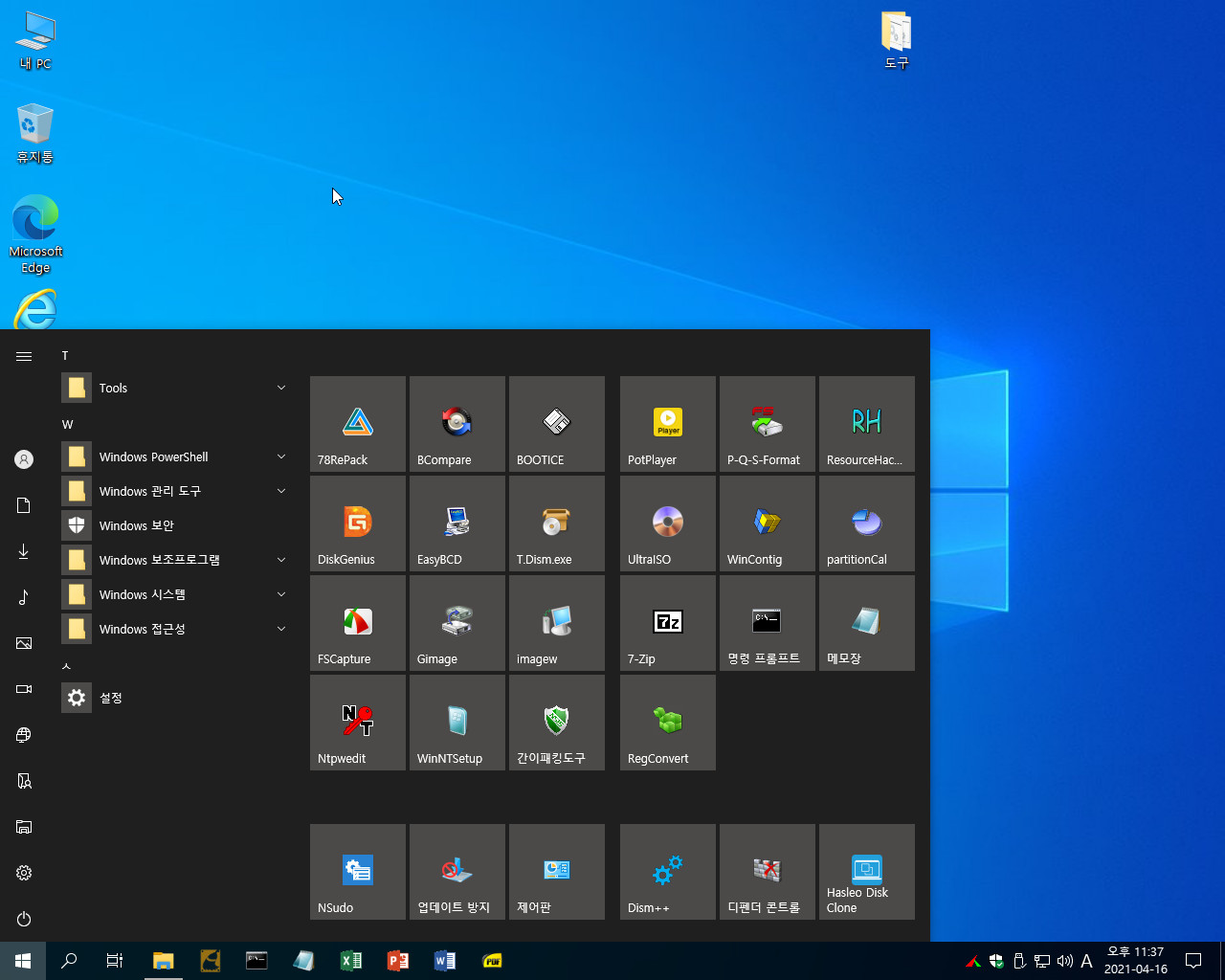Click the Power button in start sidebar

tap(24, 919)
